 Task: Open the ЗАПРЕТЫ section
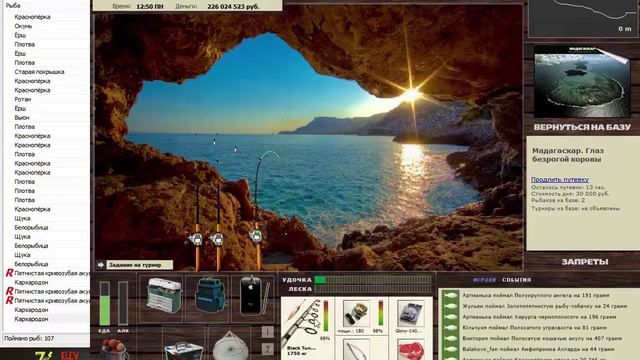[x=584, y=262]
